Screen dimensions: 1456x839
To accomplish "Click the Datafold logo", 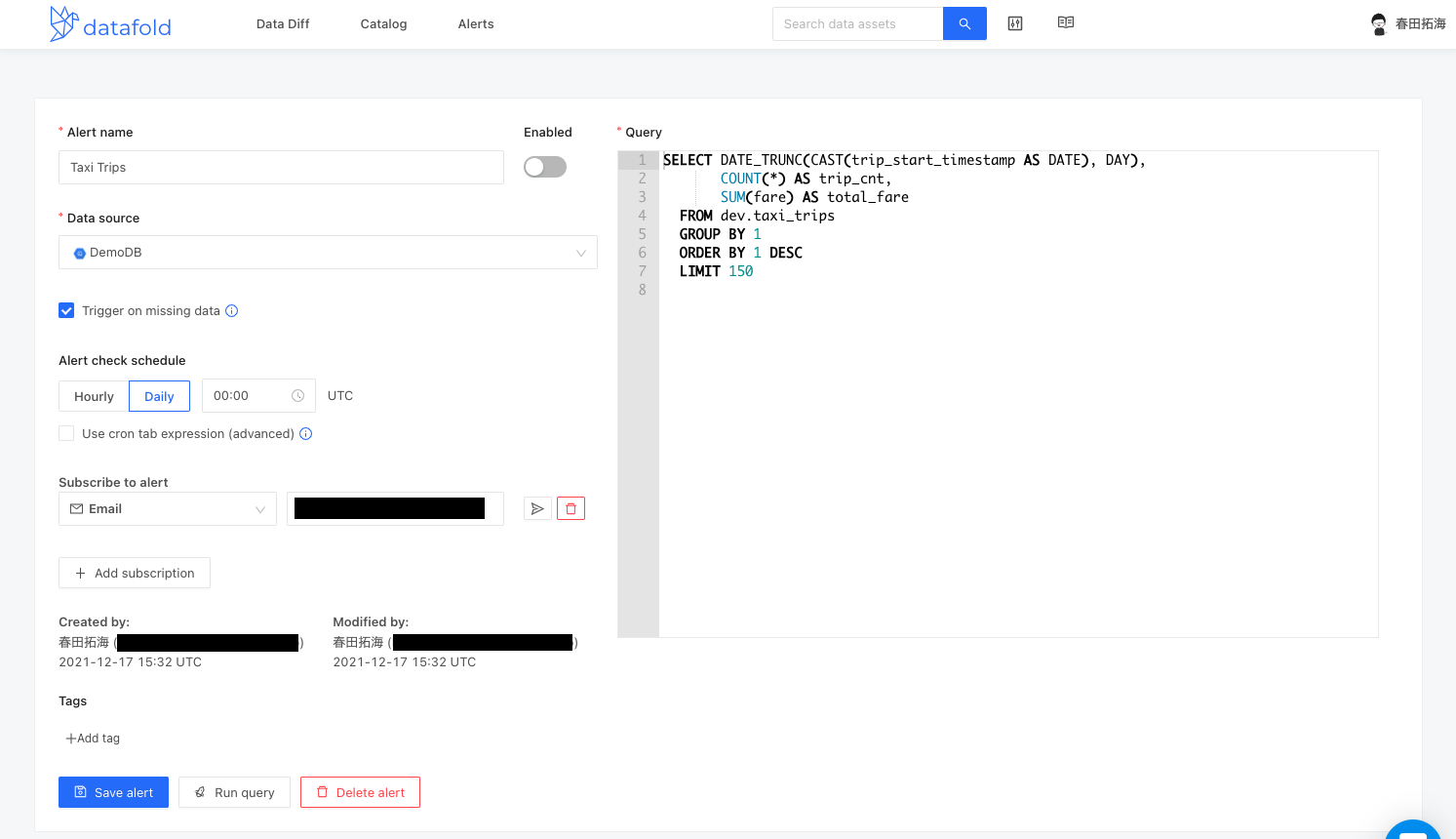I will point(109,24).
